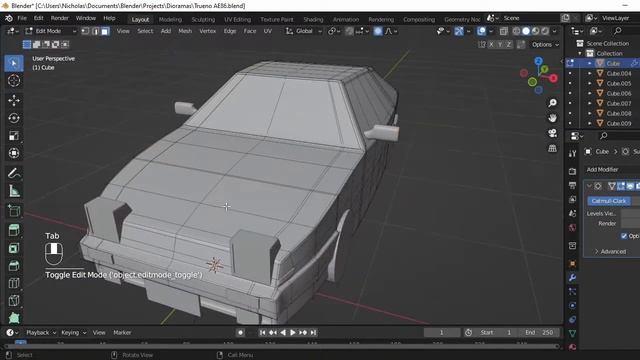Enable vertex select mode
Screen dimensions: 640x360
pos(85,31)
